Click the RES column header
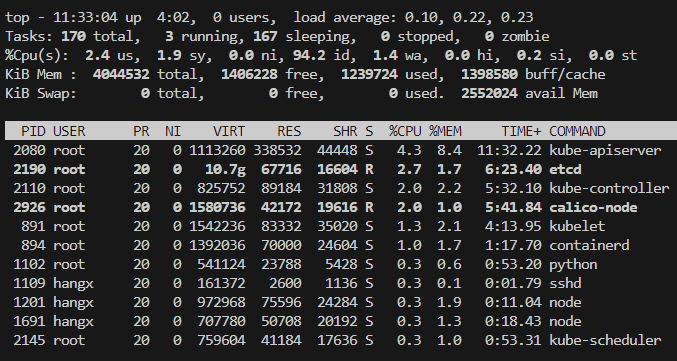 pyautogui.click(x=289, y=131)
